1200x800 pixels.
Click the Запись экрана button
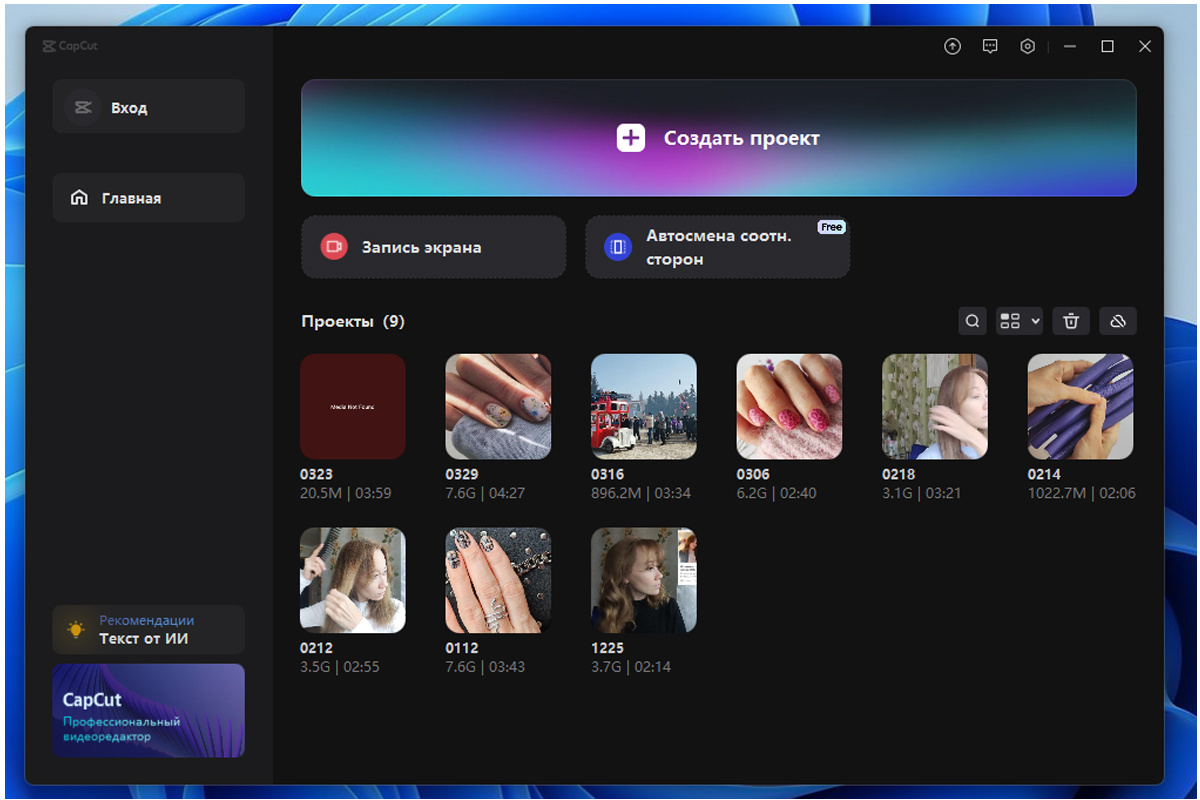click(433, 247)
